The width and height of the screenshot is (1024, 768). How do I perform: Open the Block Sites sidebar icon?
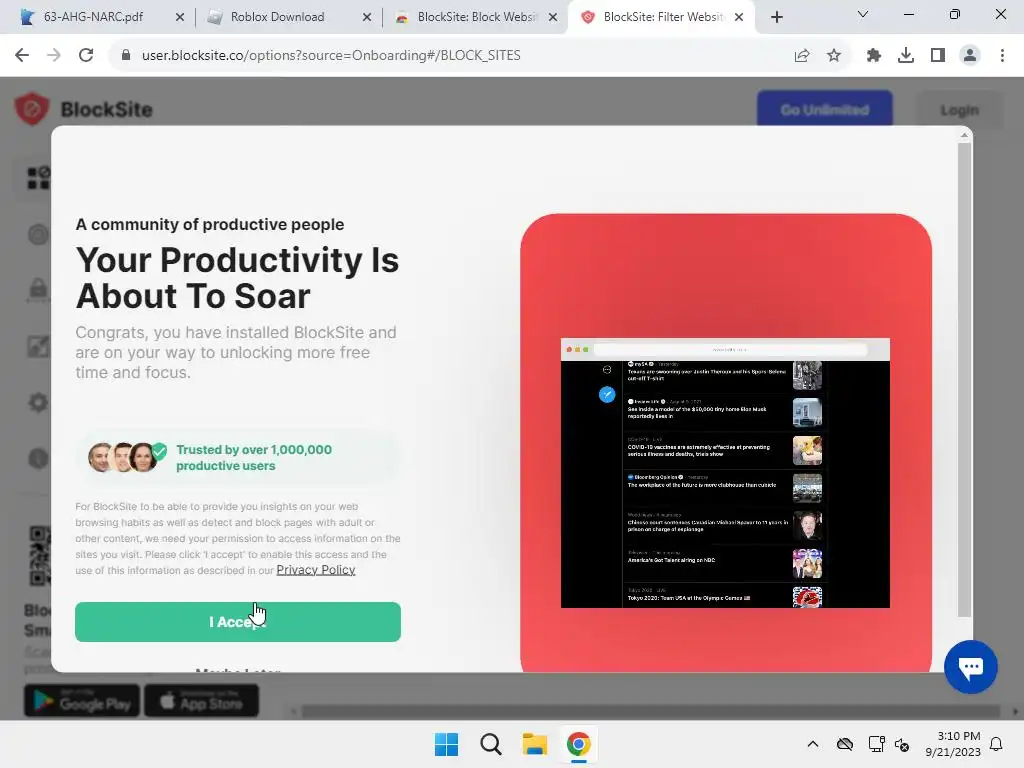(39, 178)
